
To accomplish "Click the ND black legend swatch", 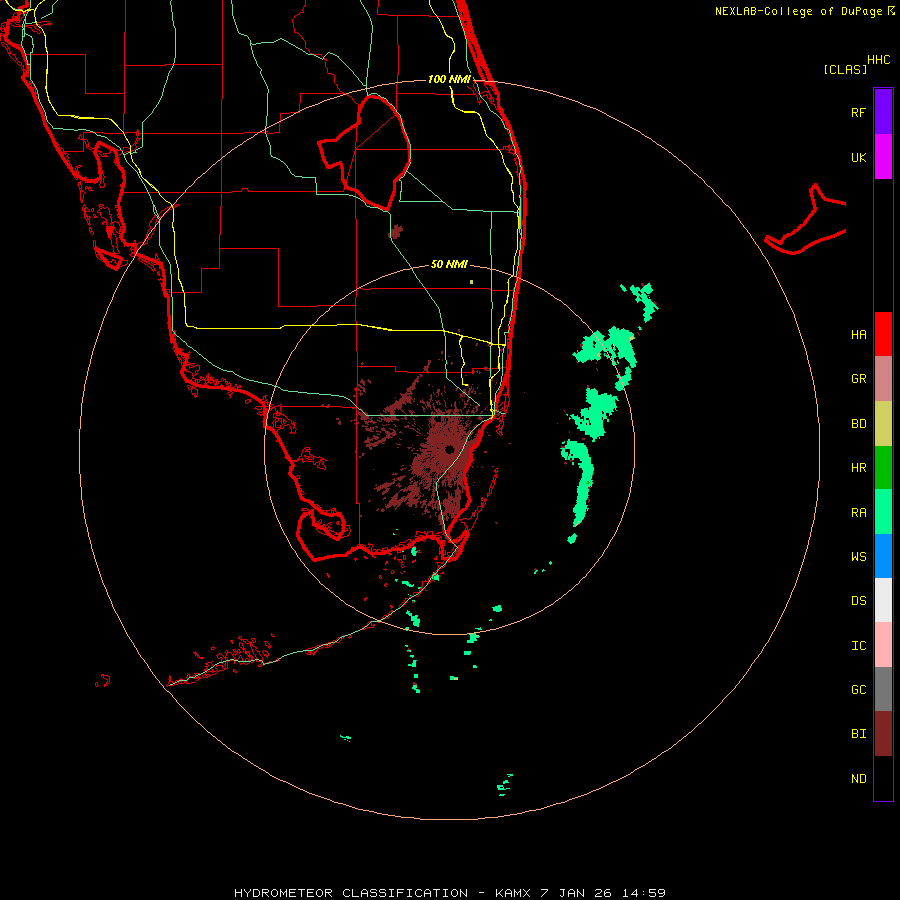I will click(883, 778).
